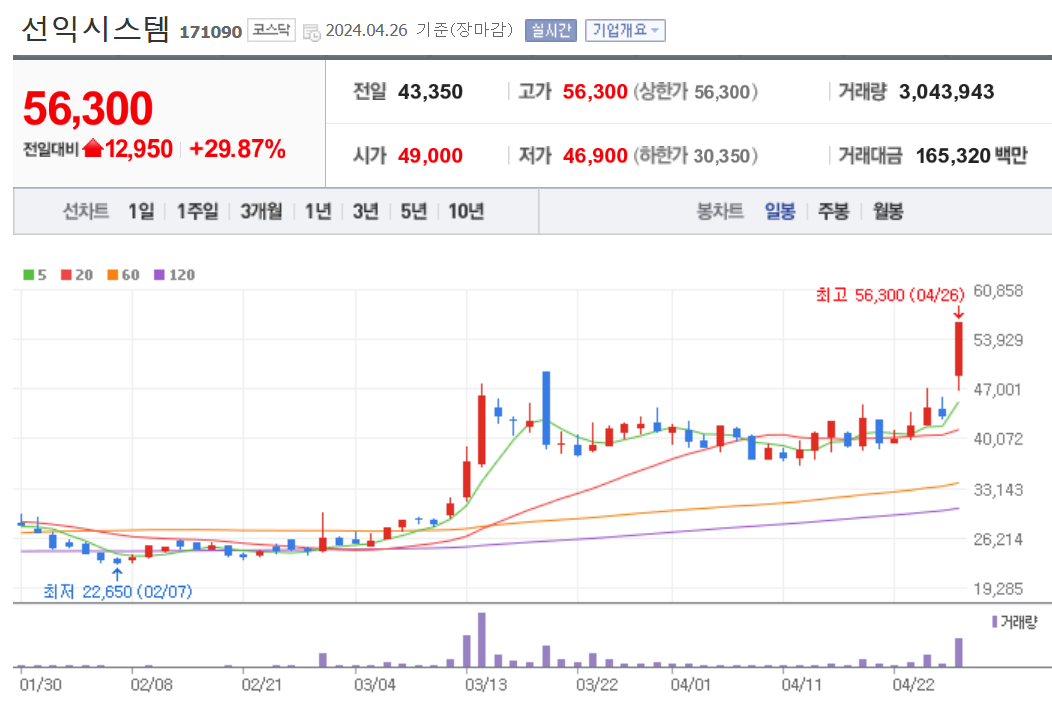This screenshot has height=703, width=1052.
Task: Click the 저가 value 46,900
Action: click(x=595, y=156)
